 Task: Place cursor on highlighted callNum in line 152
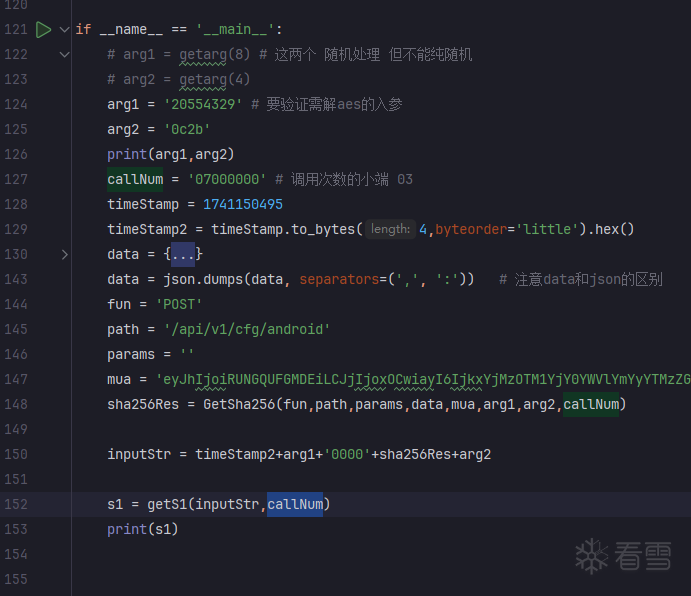(x=295, y=504)
